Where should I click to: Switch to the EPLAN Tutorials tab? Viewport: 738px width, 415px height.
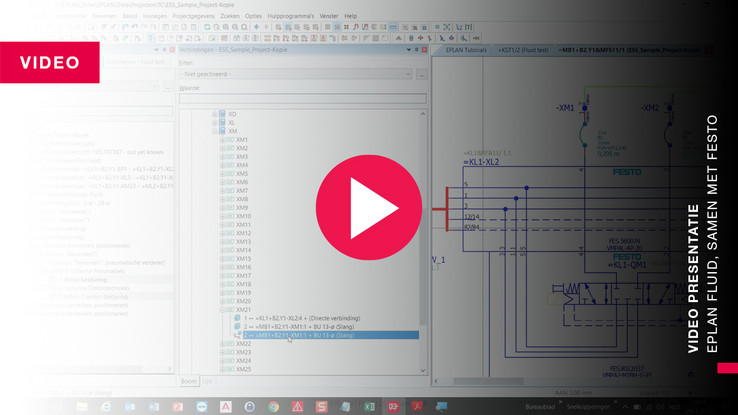(x=466, y=50)
